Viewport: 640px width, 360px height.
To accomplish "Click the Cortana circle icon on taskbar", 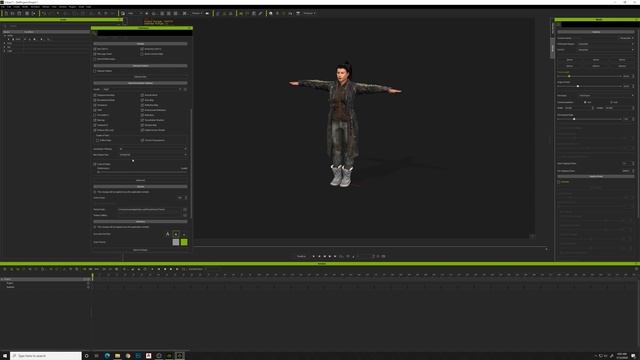I will coord(87,356).
